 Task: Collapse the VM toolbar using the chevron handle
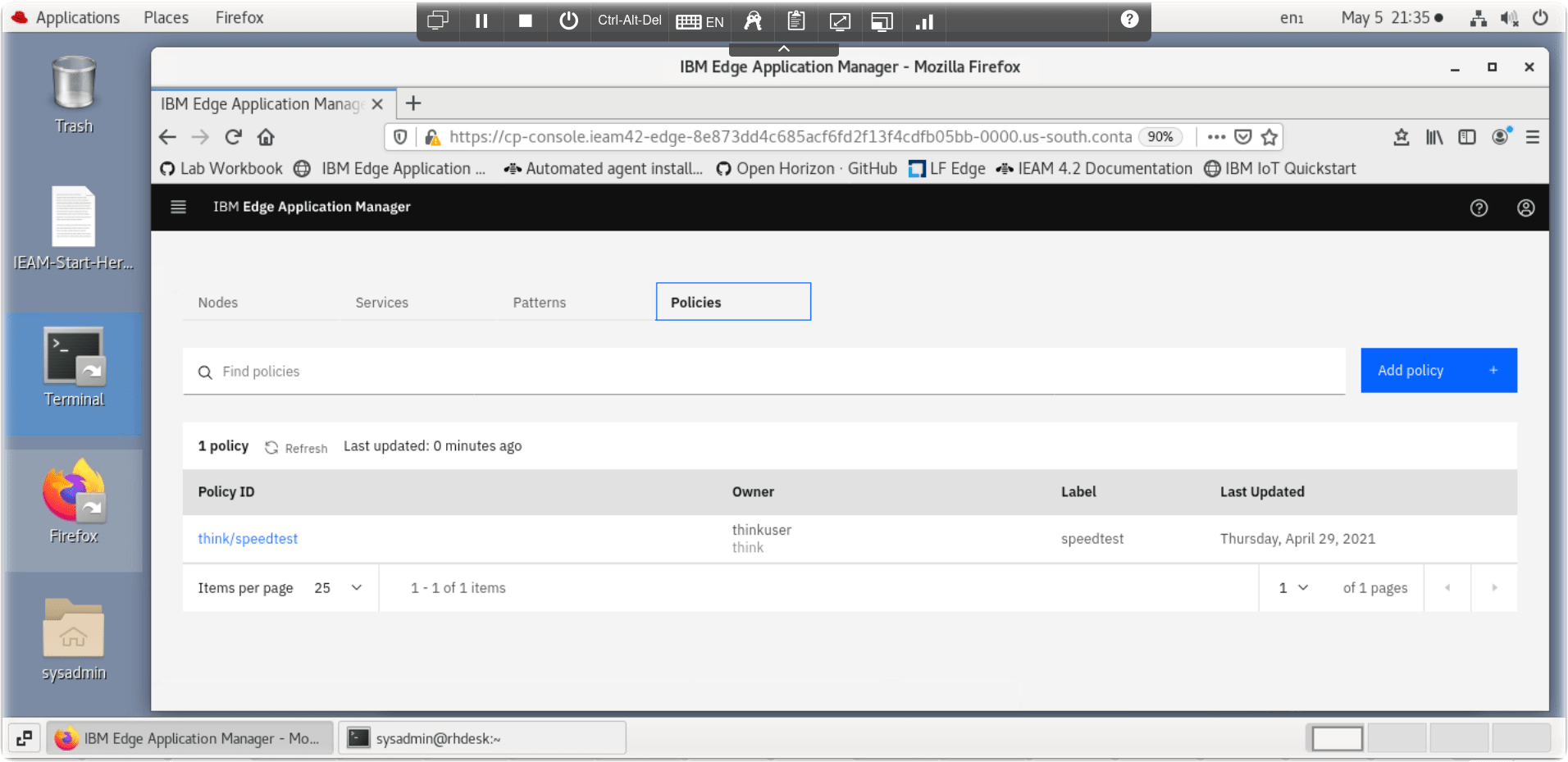pos(783,48)
